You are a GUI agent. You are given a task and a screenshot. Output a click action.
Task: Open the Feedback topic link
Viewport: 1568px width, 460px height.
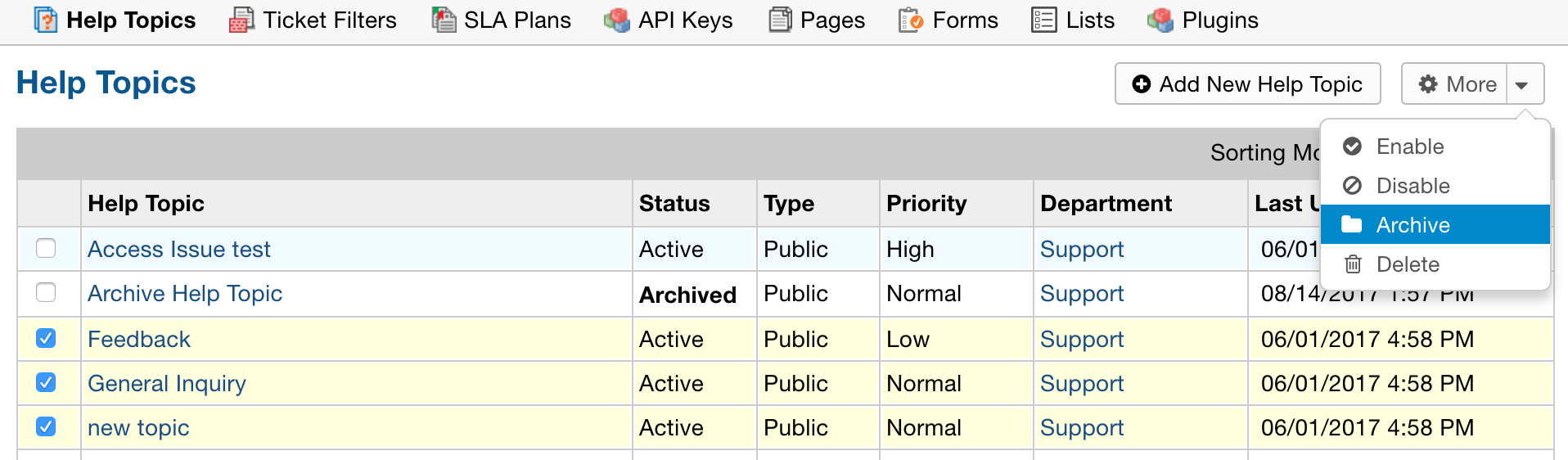coord(139,339)
